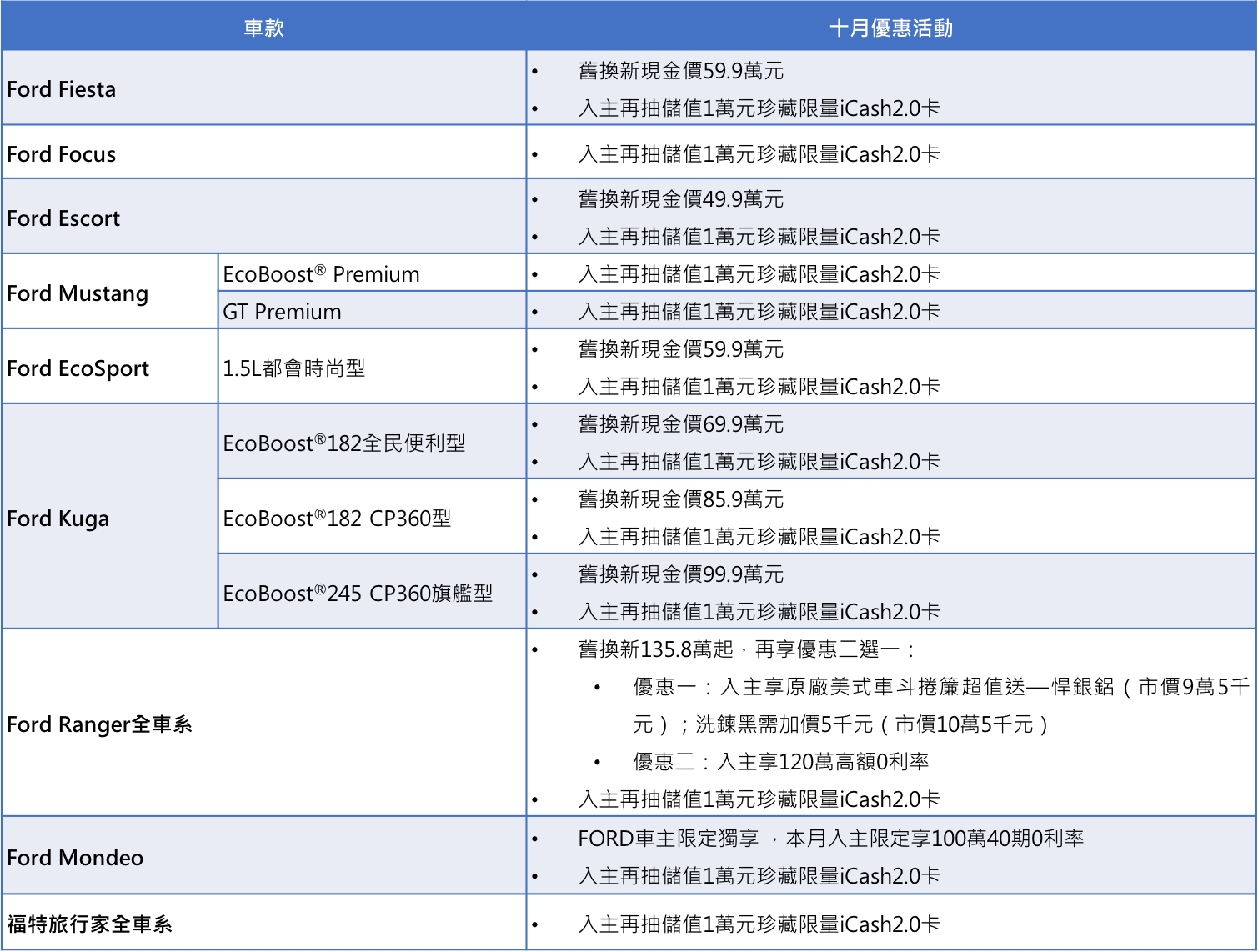Select the Ford EcoSport cell

pyautogui.click(x=110, y=368)
